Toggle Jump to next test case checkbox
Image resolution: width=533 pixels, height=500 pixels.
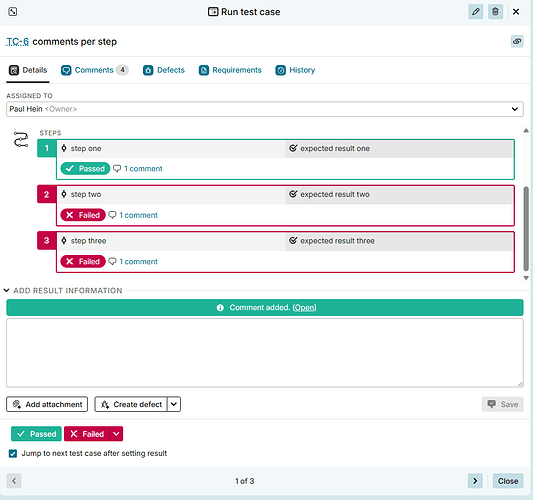13,453
